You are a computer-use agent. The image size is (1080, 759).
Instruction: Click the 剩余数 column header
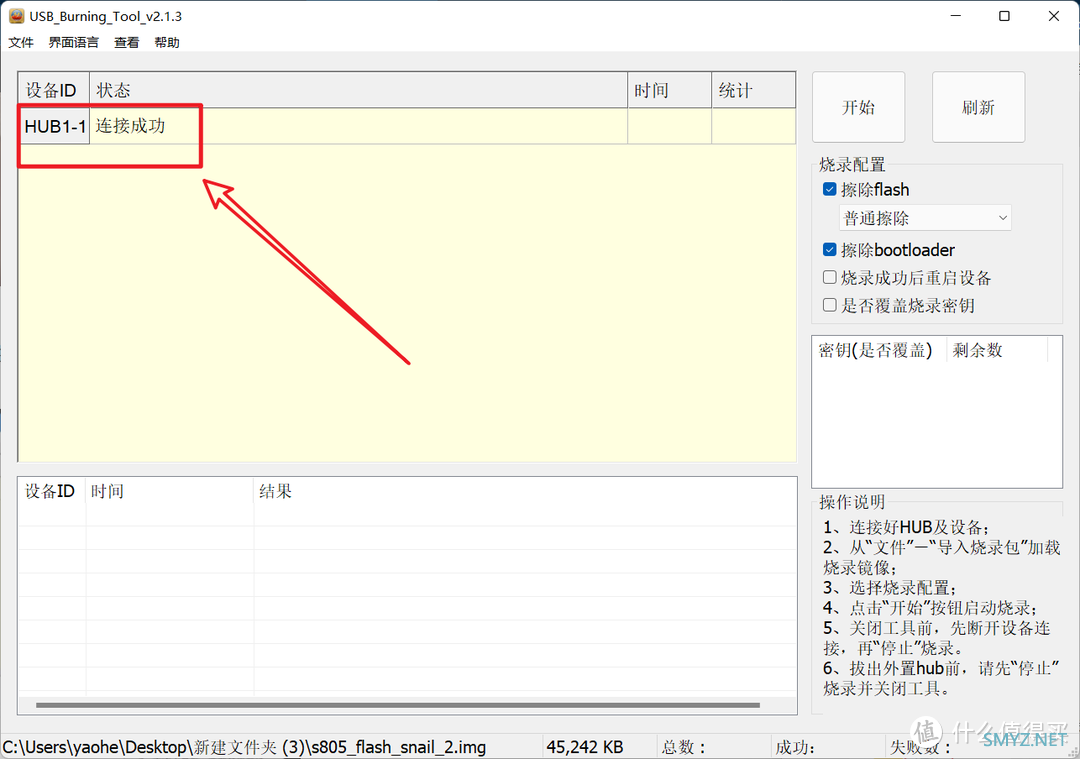click(997, 350)
